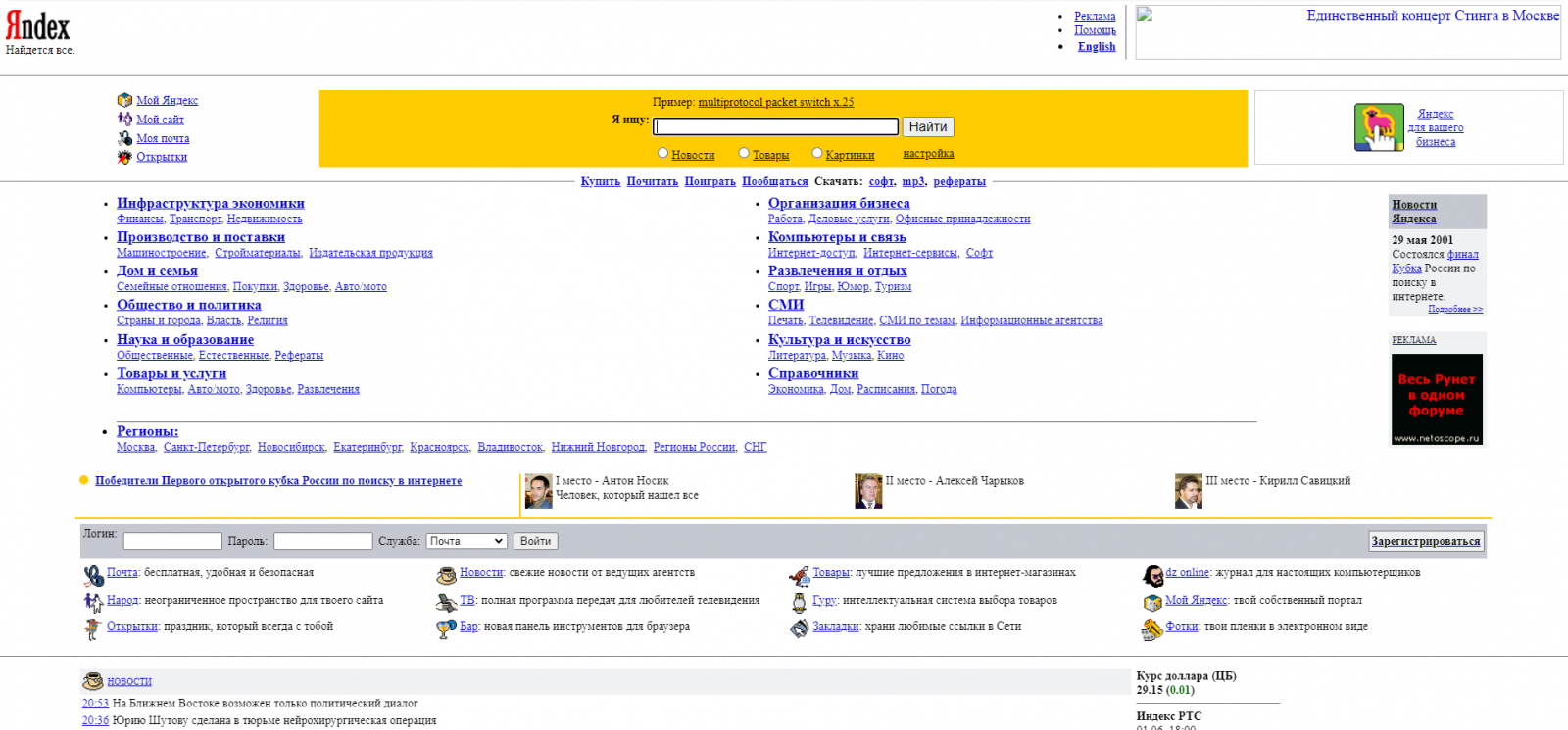
Task: Click the Купить quick link
Action: click(x=601, y=181)
